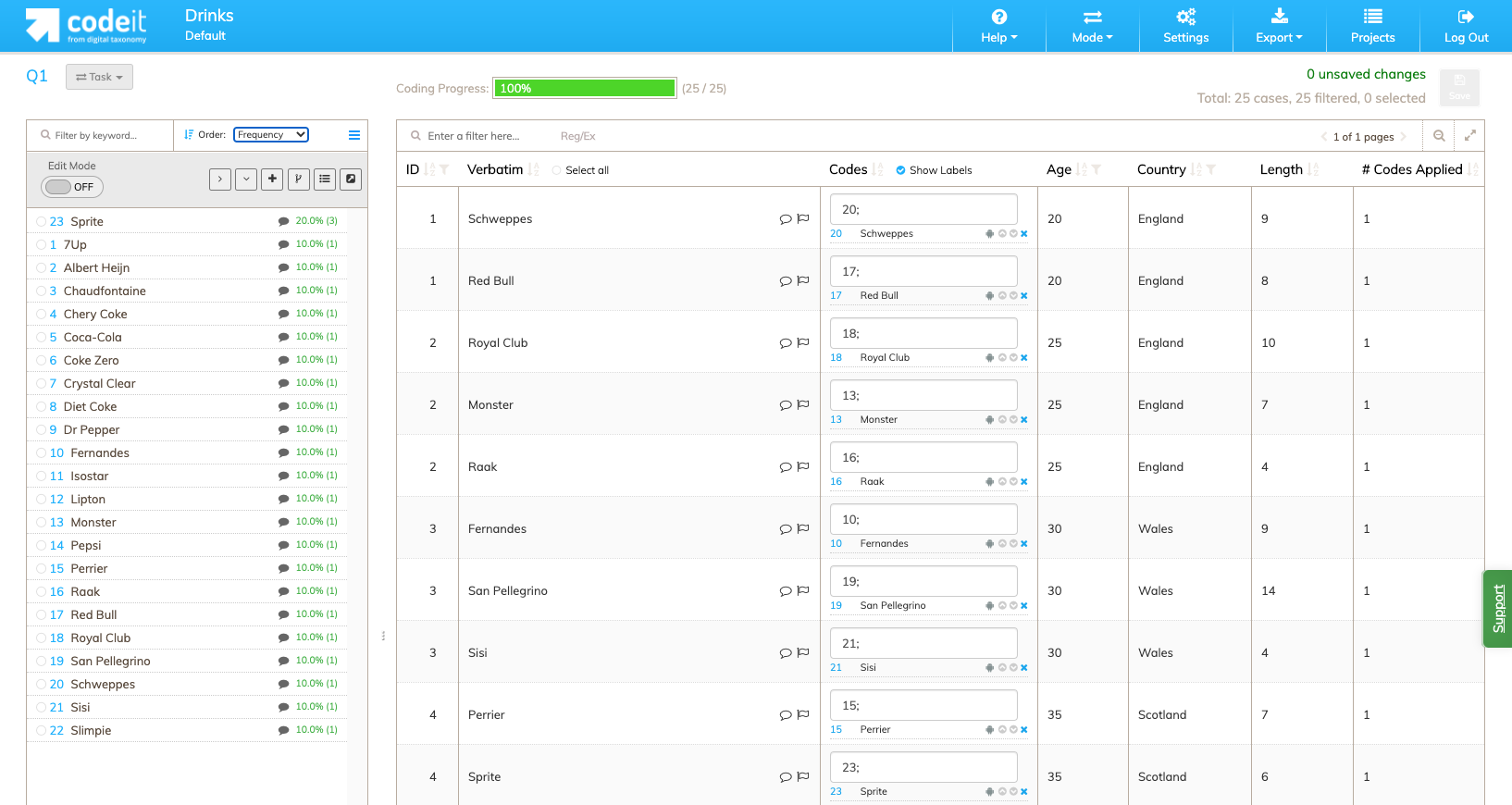Click the branch icon button in codeframe toolbar

pos(298,179)
